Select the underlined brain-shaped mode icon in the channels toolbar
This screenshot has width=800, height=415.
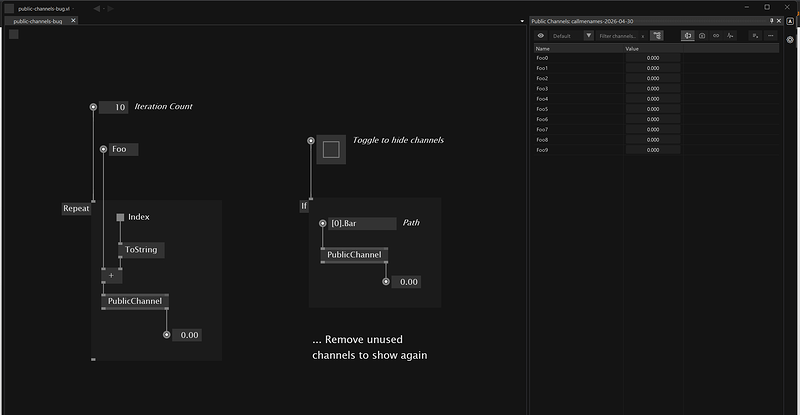tap(688, 36)
